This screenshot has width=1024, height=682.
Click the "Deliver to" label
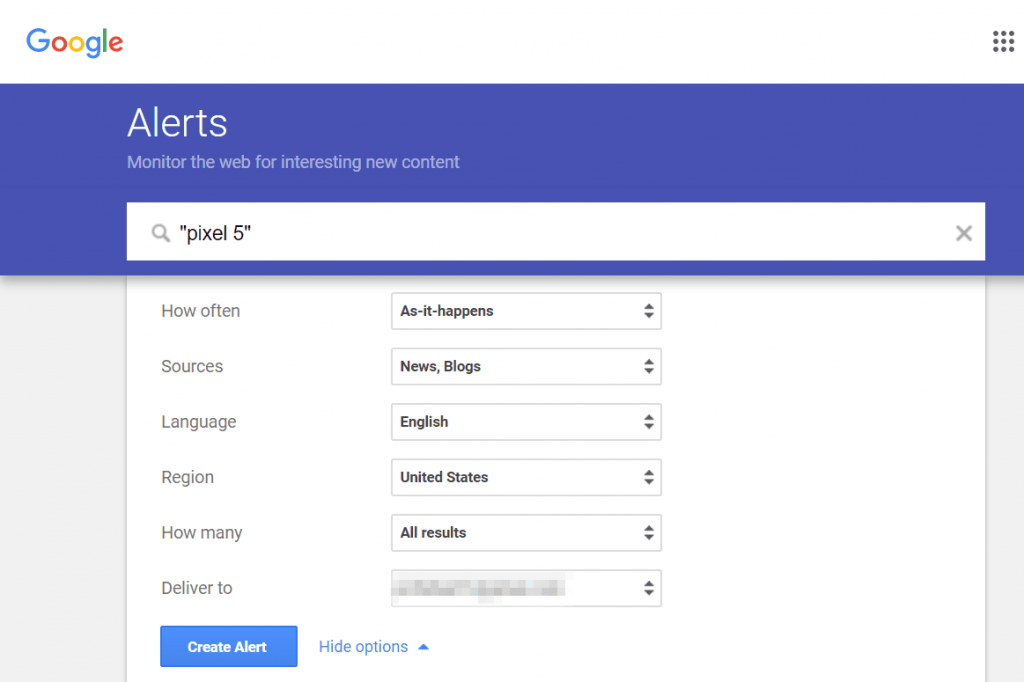197,589
